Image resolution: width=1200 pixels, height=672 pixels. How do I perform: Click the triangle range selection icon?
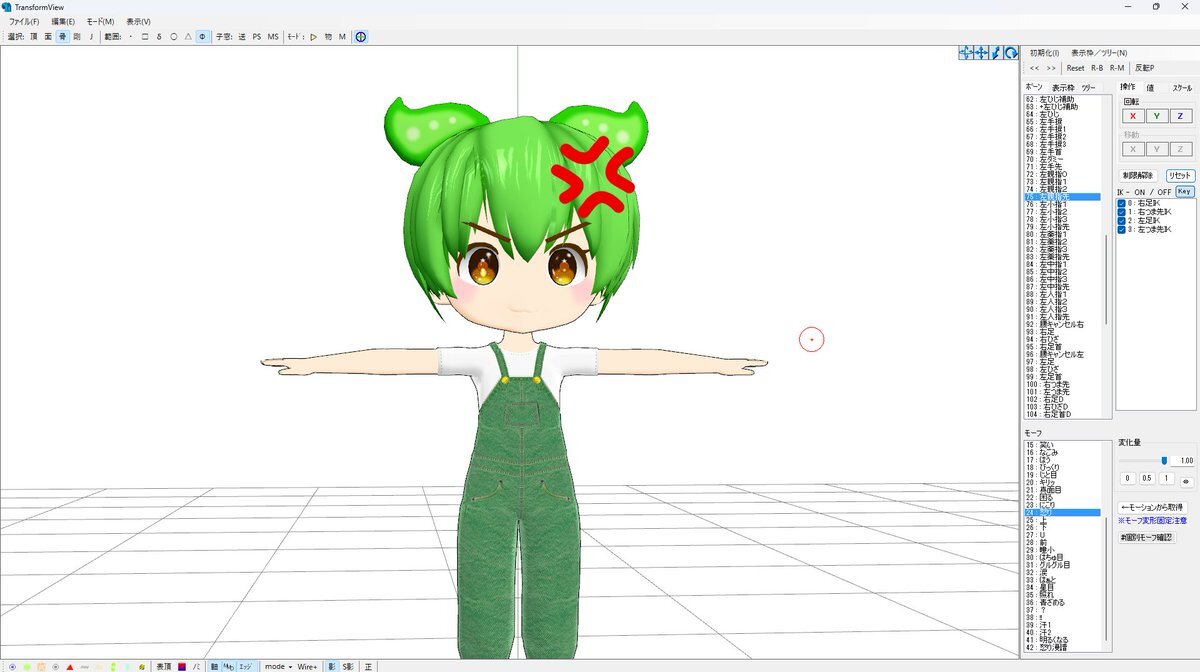tap(188, 37)
